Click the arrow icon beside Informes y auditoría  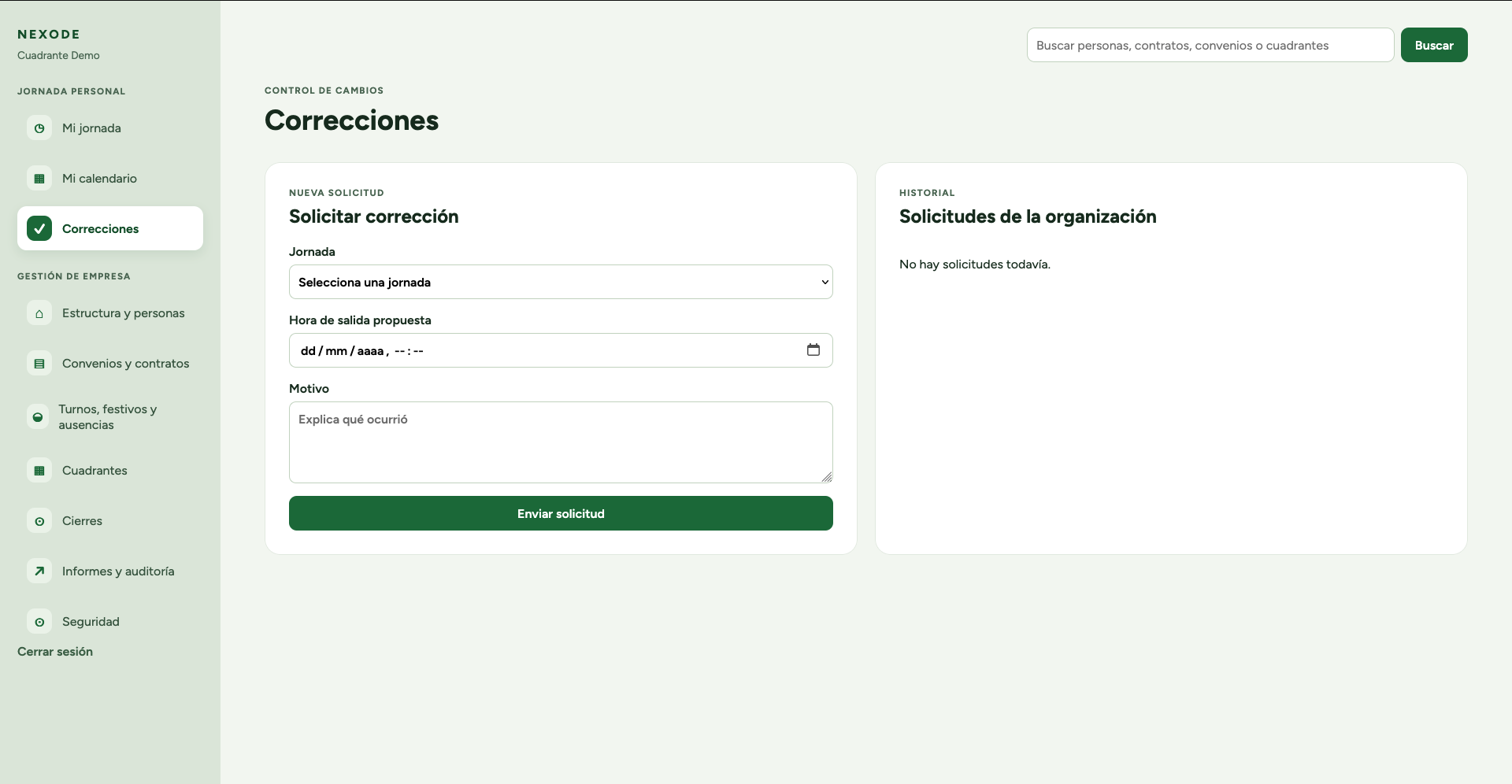tap(39, 571)
